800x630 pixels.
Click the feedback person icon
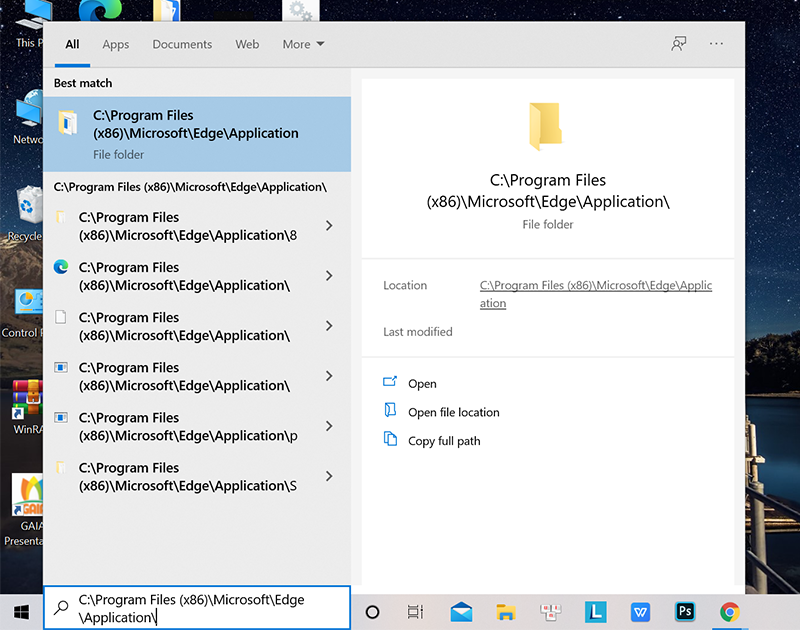(x=679, y=44)
